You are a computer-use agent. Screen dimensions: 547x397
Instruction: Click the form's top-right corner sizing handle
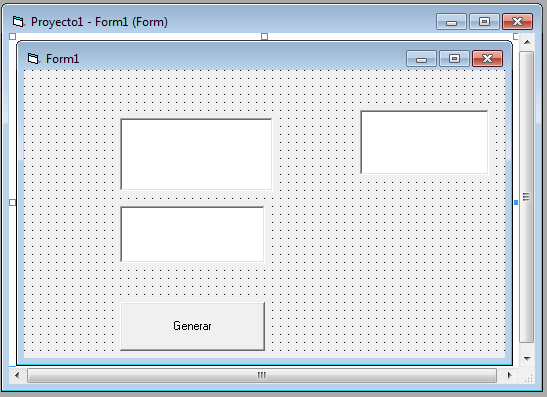click(516, 36)
